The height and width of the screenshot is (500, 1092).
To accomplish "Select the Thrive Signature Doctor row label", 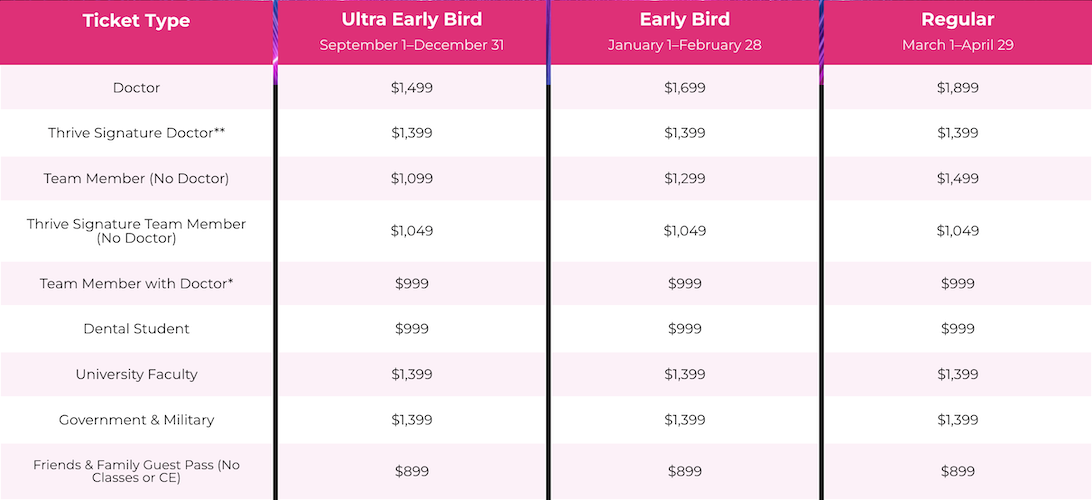I will pos(136,133).
